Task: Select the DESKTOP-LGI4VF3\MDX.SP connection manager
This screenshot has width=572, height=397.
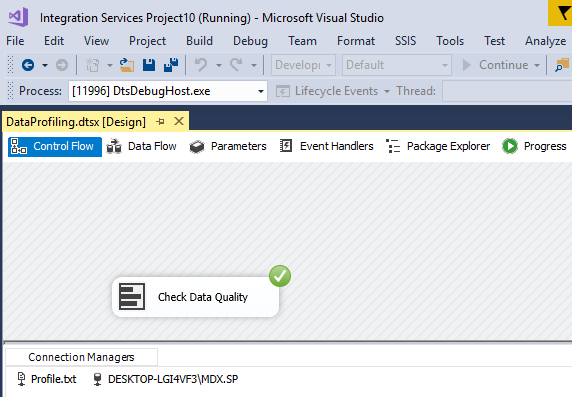Action: (165, 379)
